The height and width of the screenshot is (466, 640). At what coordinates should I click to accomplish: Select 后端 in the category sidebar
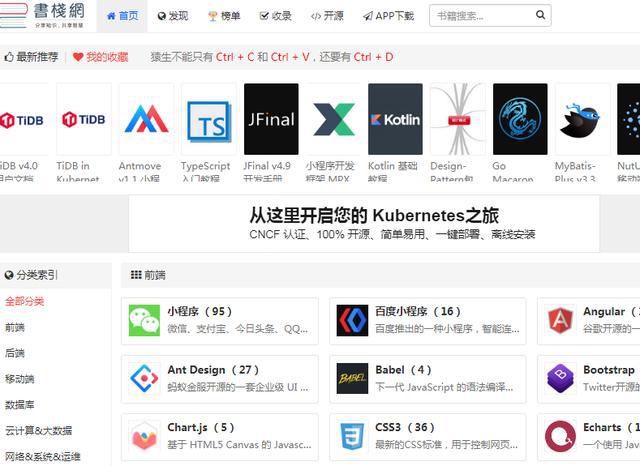[15, 353]
